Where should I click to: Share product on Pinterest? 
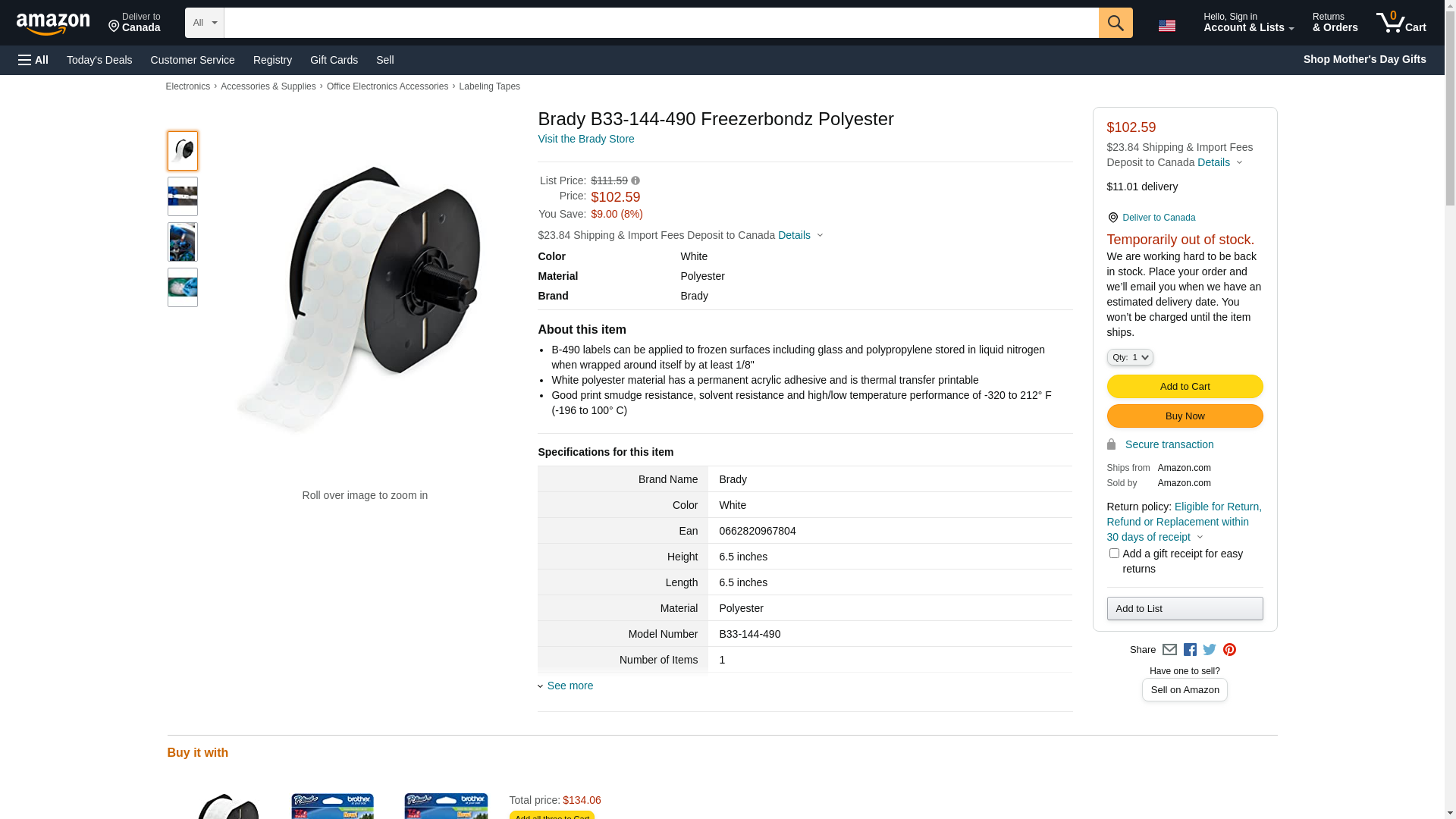coord(1229,650)
